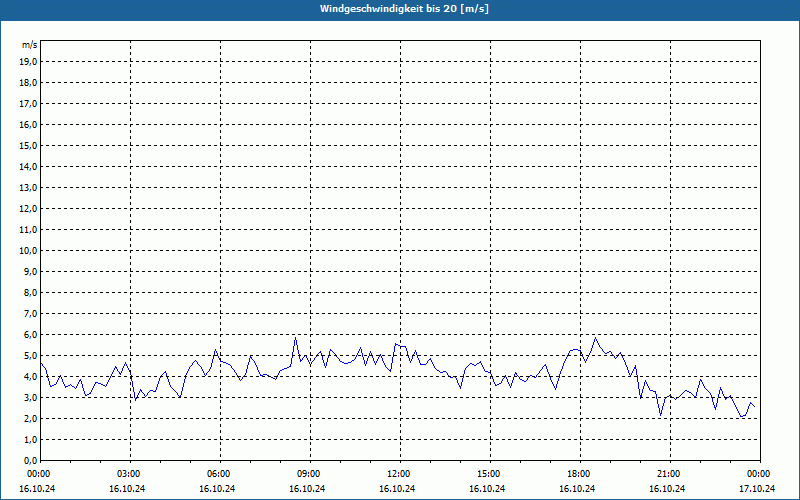Click the 17,0 y-axis label
The width and height of the screenshot is (800, 500).
click(x=28, y=104)
